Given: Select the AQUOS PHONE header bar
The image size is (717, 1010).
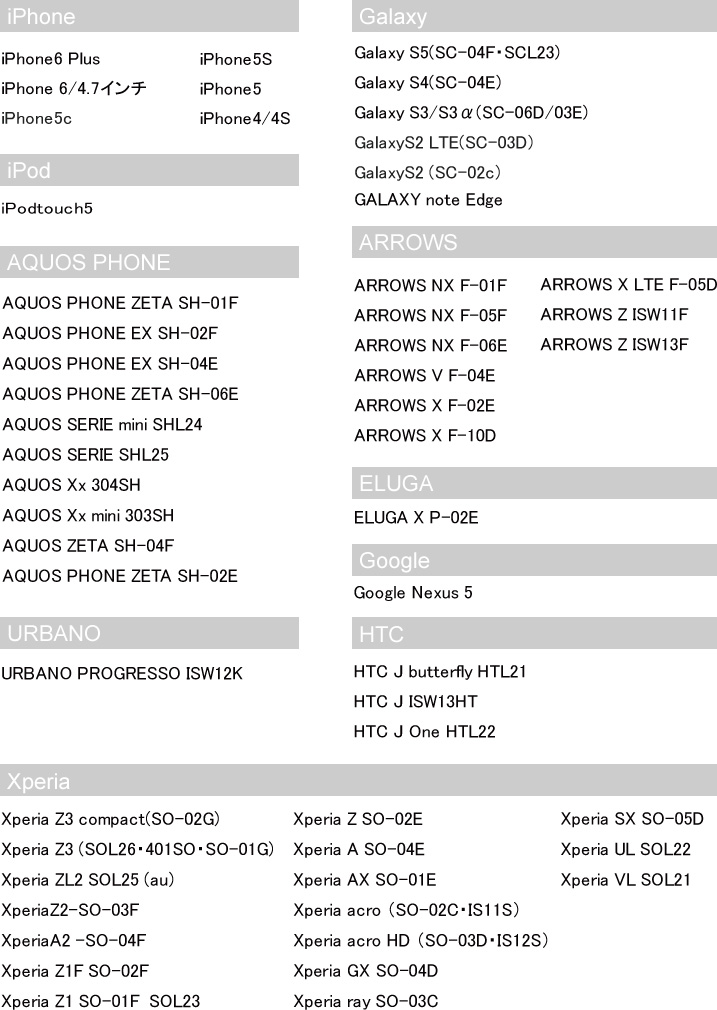Looking at the screenshot, I should click(149, 263).
